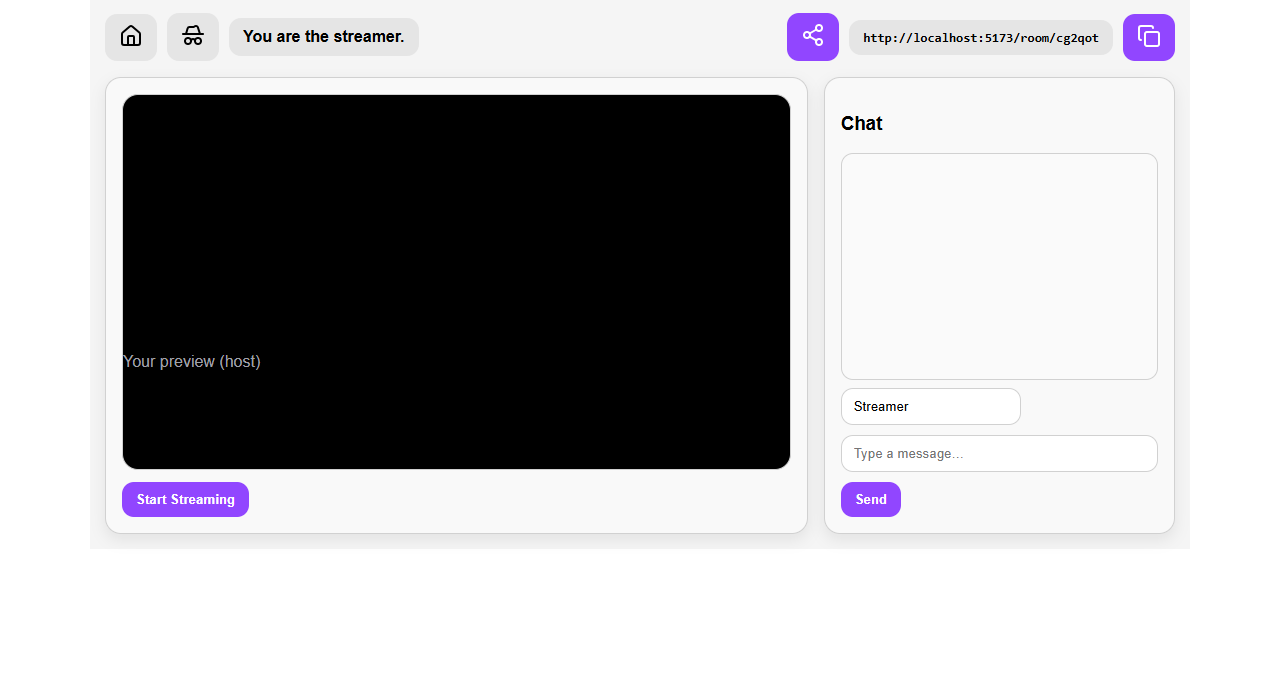This screenshot has width=1262, height=692.
Task: Click the Your preview host video area
Action: (456, 281)
